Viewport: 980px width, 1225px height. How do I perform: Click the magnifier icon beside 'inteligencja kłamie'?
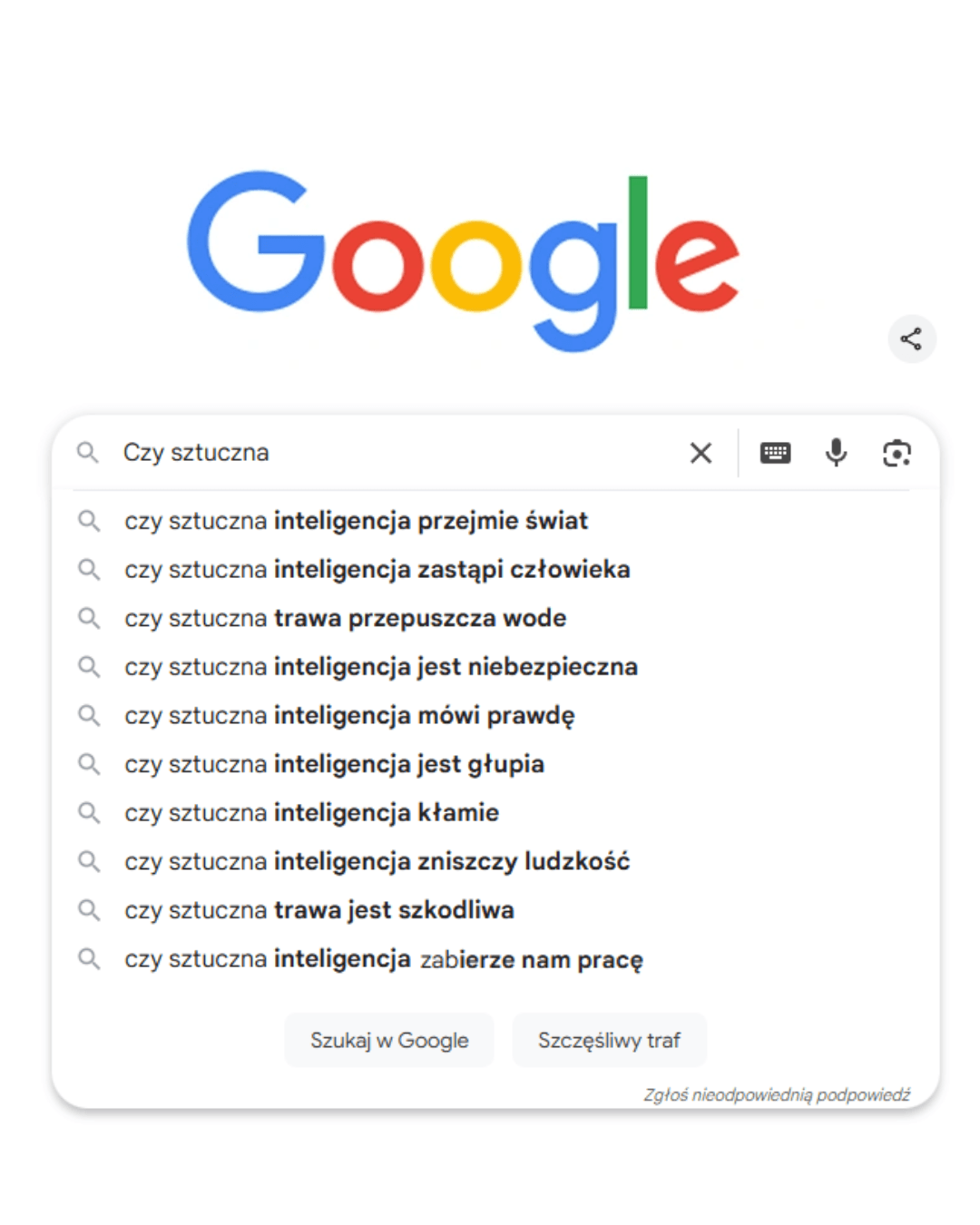click(90, 812)
